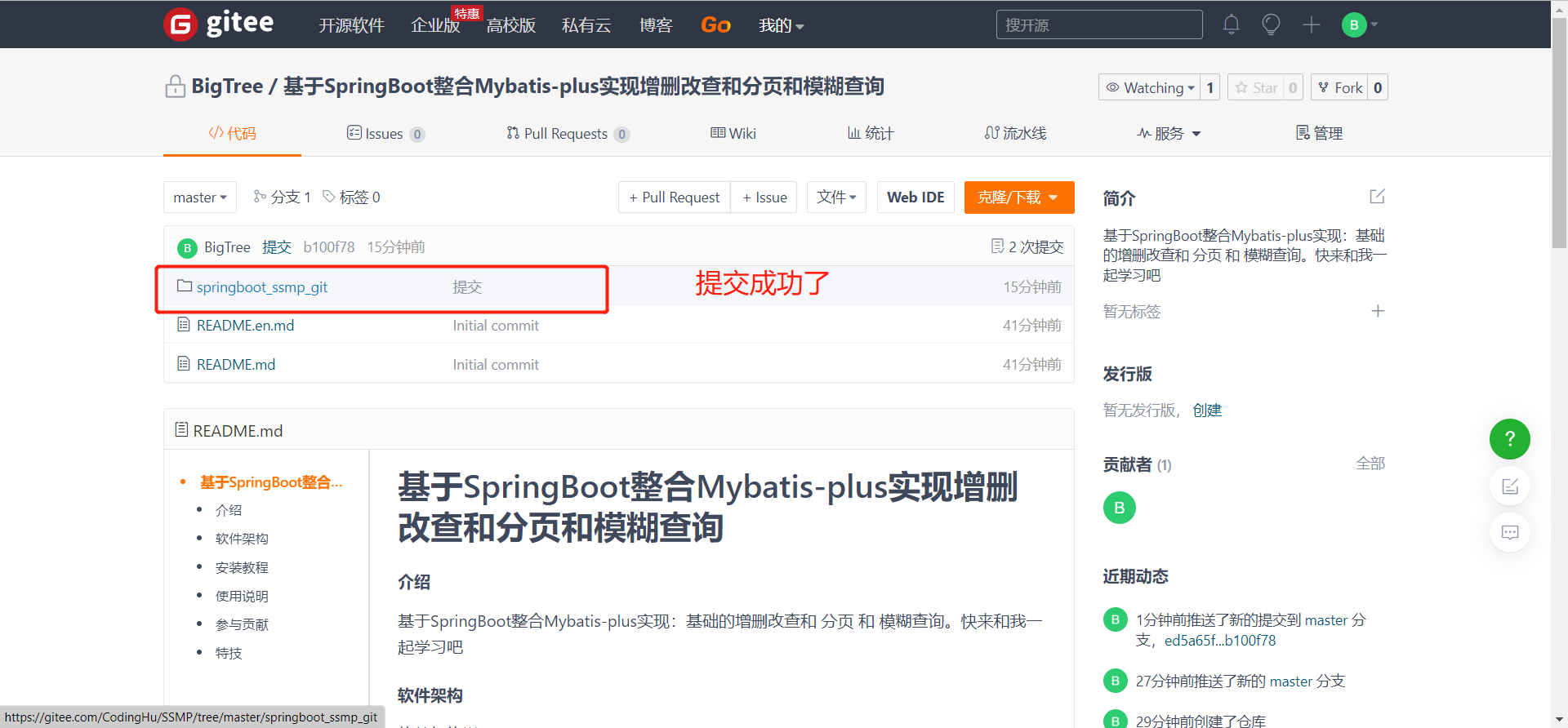Screen dimensions: 1568x728
Task: Click the contributor B avatar
Action: click(x=1120, y=508)
